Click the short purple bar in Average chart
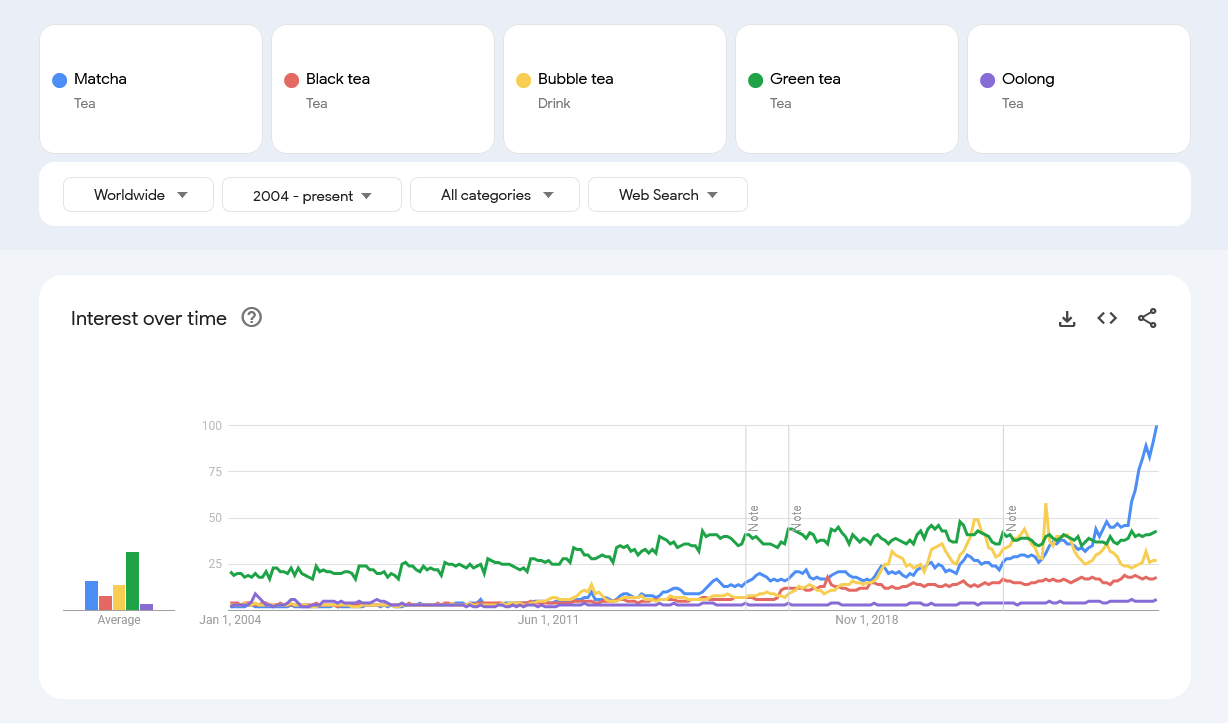 click(x=146, y=607)
